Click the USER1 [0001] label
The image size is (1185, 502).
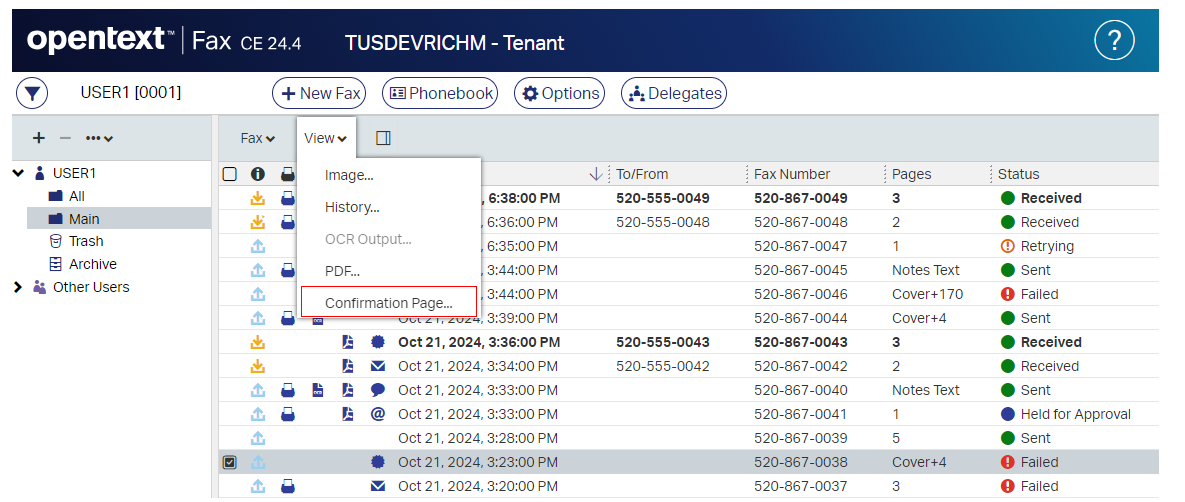[131, 92]
